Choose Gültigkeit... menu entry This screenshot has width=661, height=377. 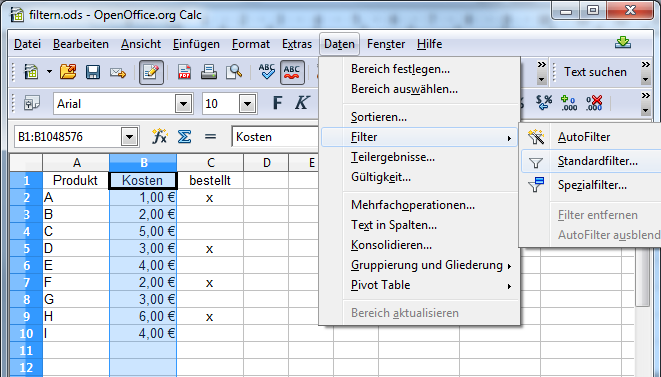pos(419,177)
